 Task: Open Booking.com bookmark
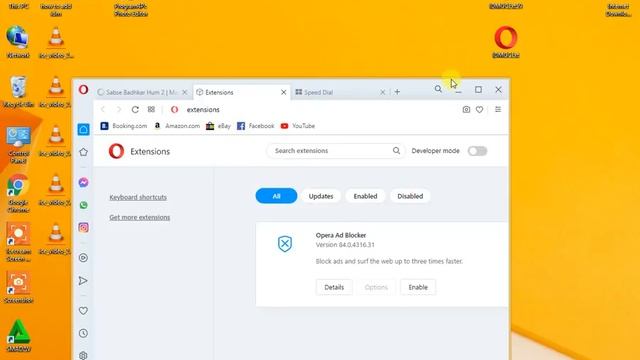pyautogui.click(x=124, y=126)
